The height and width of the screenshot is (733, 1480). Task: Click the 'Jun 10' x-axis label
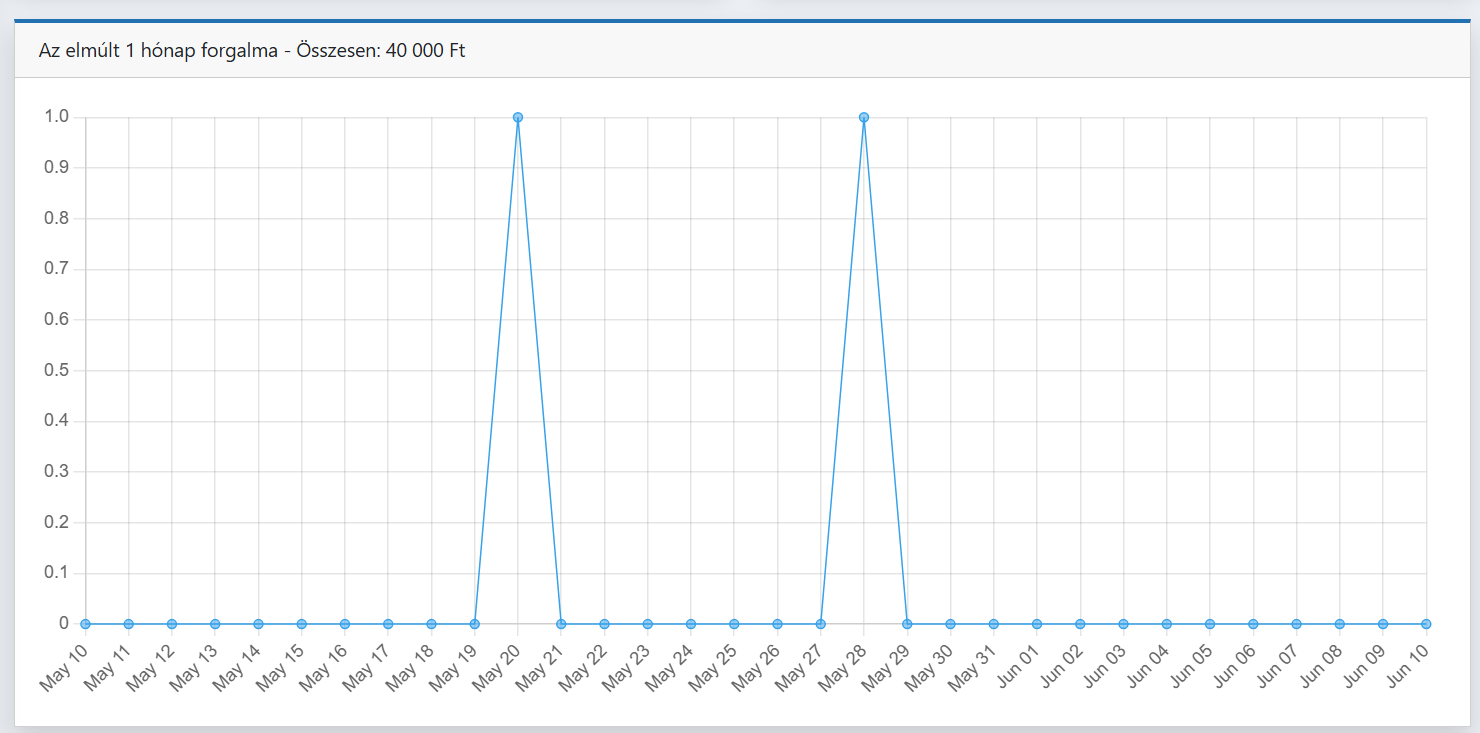1407,665
